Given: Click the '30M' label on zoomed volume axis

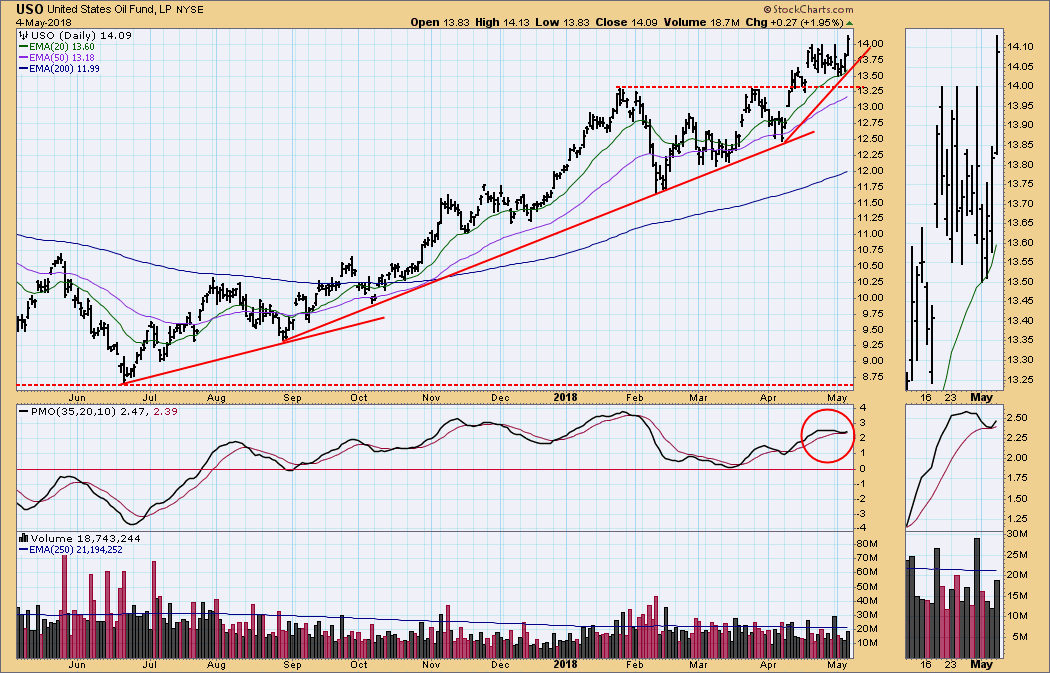Looking at the screenshot, I should coord(1018,534).
